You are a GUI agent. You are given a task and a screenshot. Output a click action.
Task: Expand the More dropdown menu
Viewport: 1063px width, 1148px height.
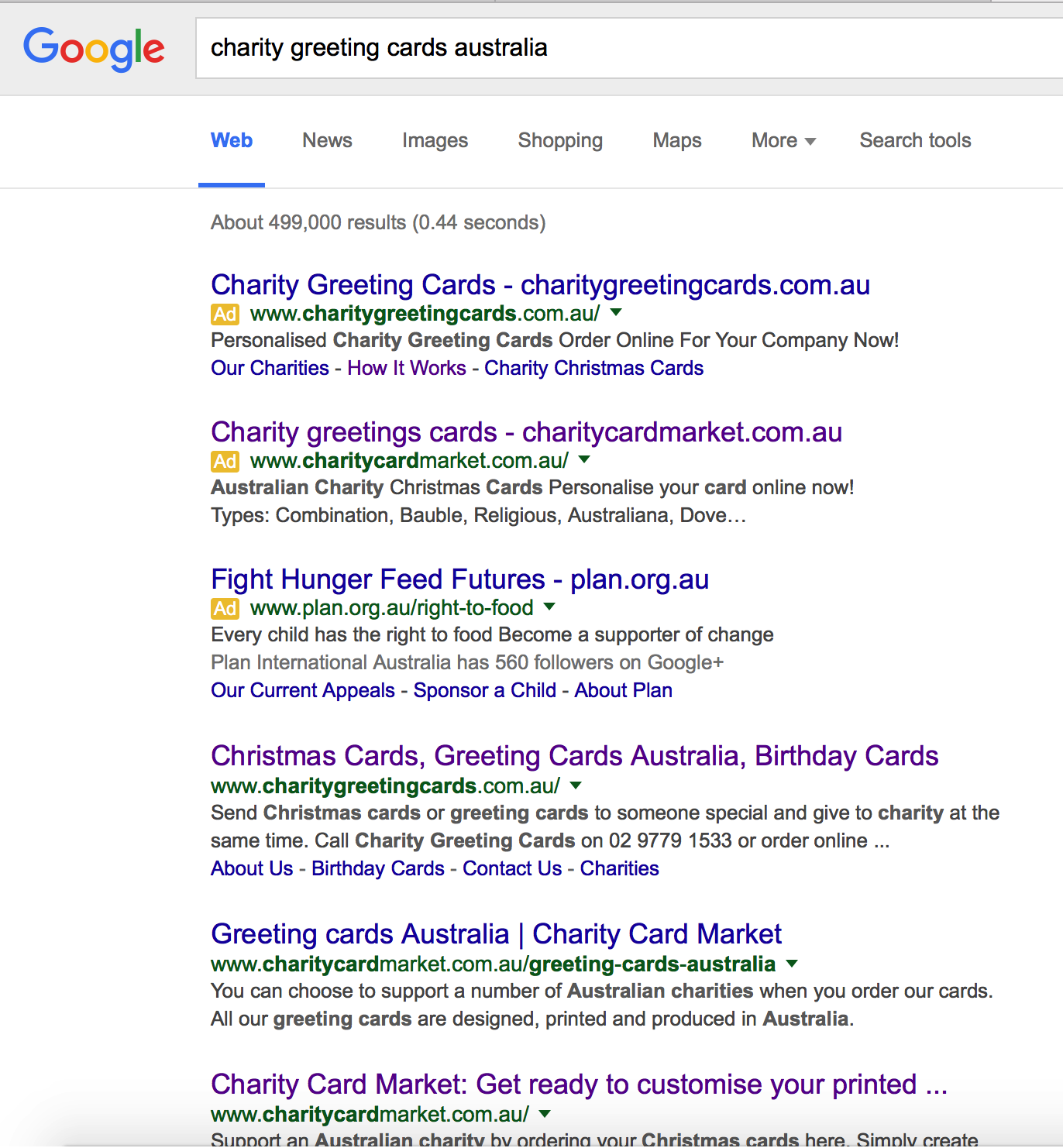783,140
